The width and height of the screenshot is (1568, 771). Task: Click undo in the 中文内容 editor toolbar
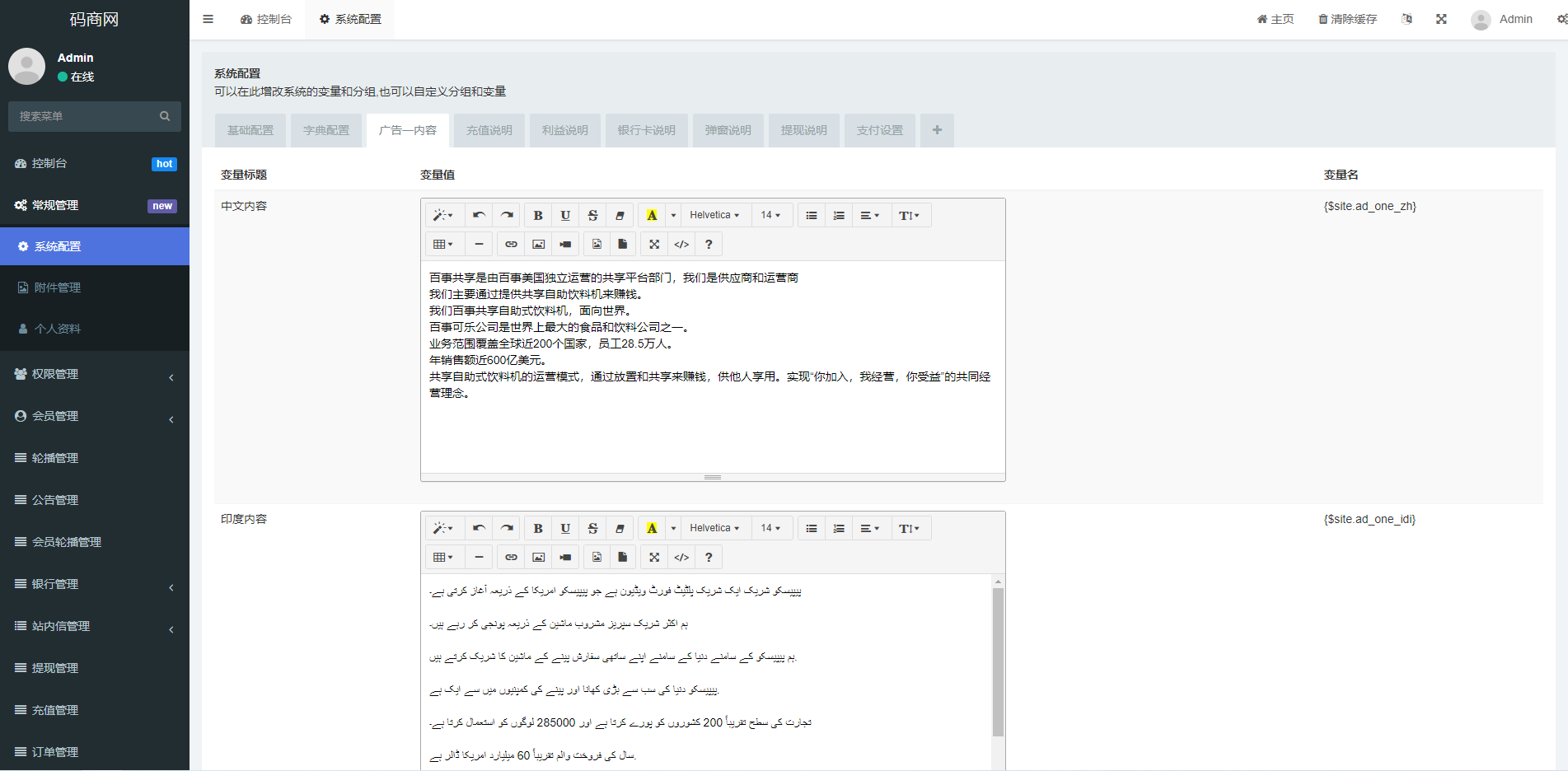(x=479, y=215)
